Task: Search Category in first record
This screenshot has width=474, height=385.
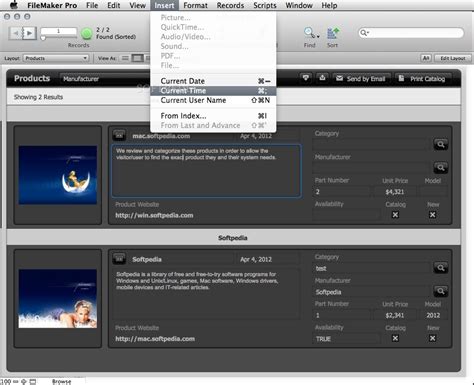Action: (441, 145)
